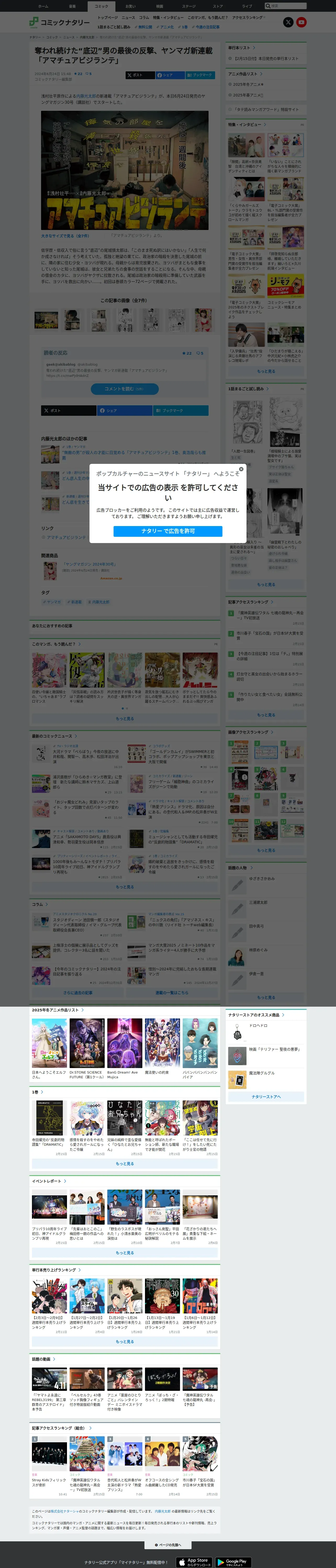Download via the App Store badge

194,1562
